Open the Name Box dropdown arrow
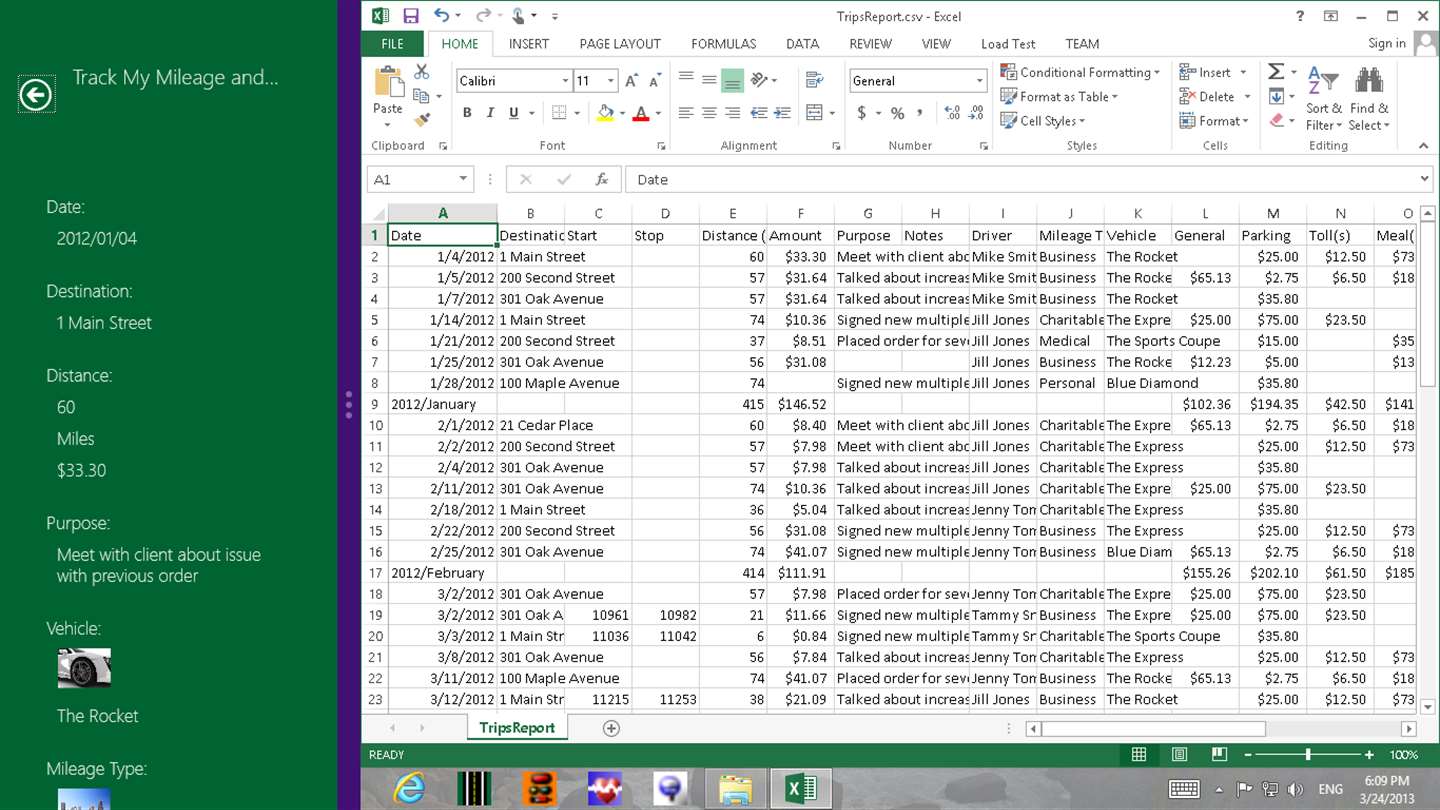The height and width of the screenshot is (810, 1440). coord(463,180)
